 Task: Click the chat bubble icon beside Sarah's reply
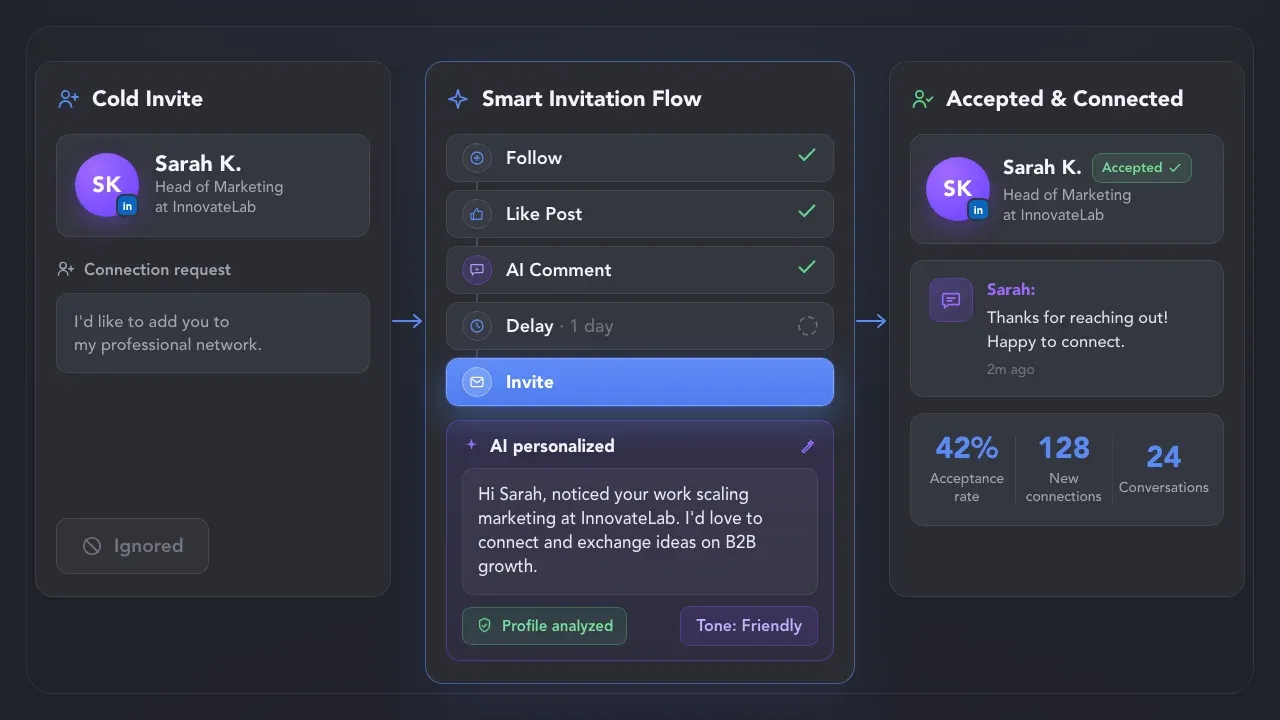pos(951,300)
